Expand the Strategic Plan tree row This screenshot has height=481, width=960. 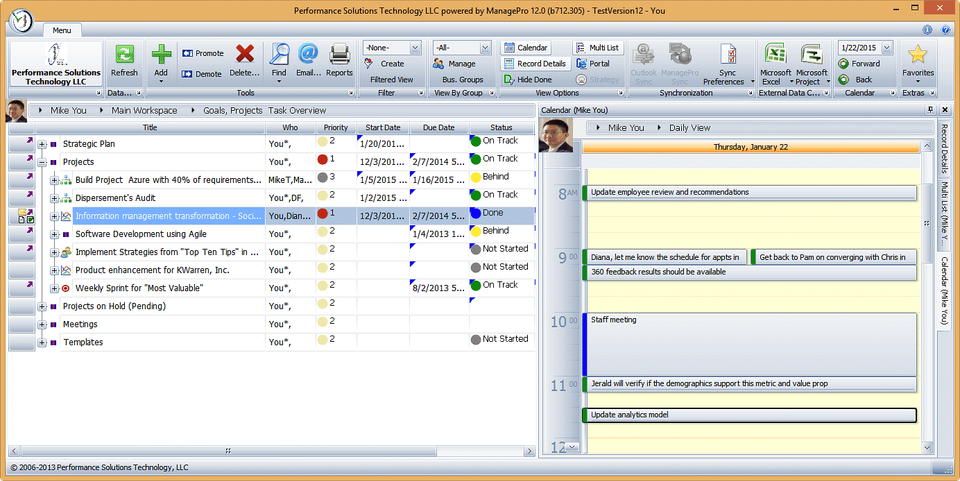point(42,144)
